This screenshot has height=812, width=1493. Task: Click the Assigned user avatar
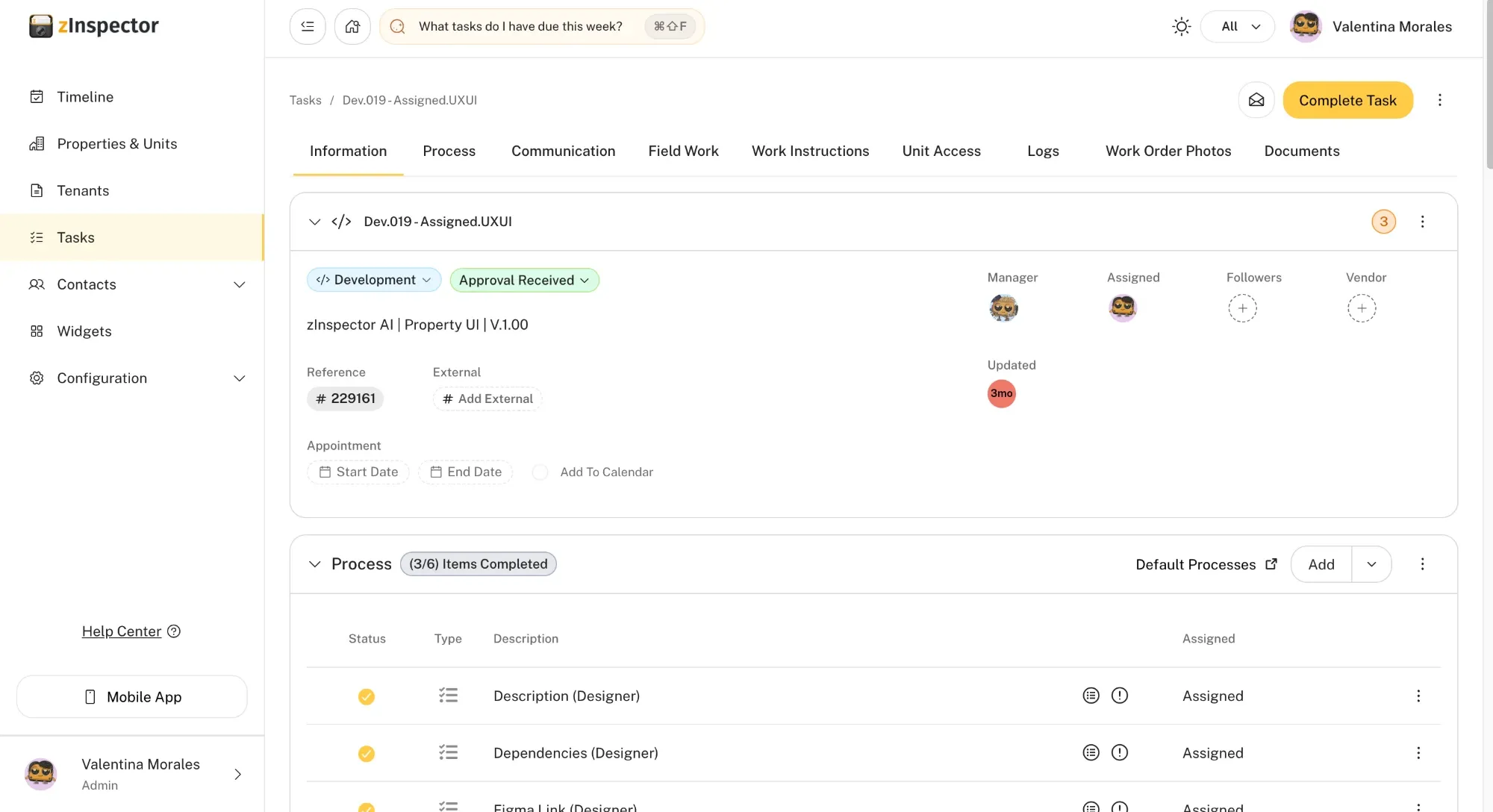(x=1123, y=307)
